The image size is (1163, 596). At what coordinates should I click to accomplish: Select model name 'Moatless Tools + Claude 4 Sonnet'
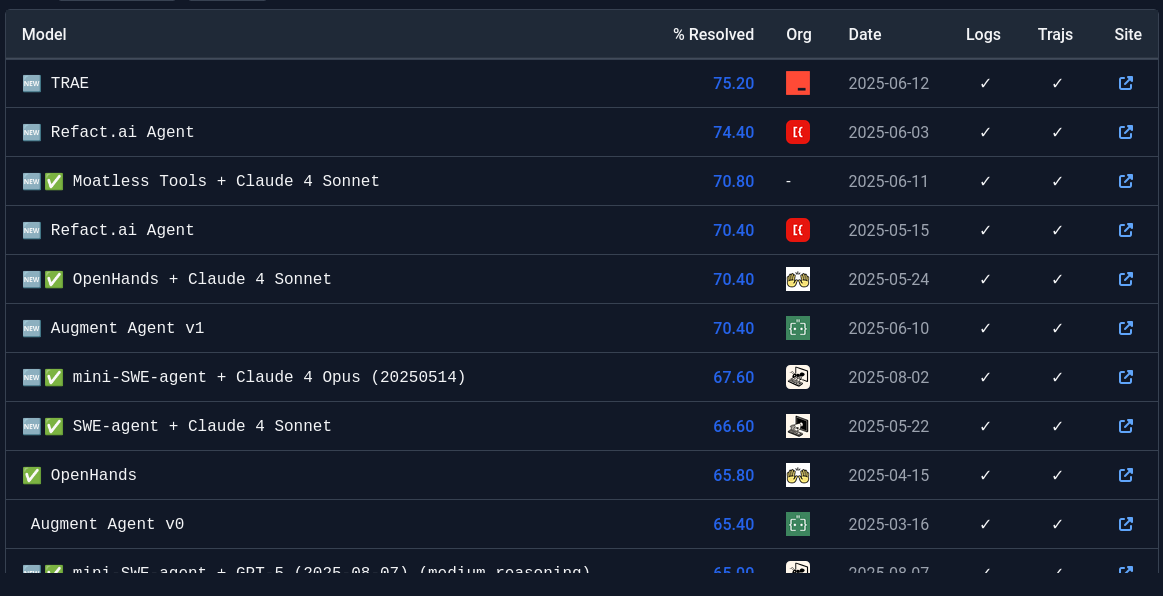click(226, 181)
